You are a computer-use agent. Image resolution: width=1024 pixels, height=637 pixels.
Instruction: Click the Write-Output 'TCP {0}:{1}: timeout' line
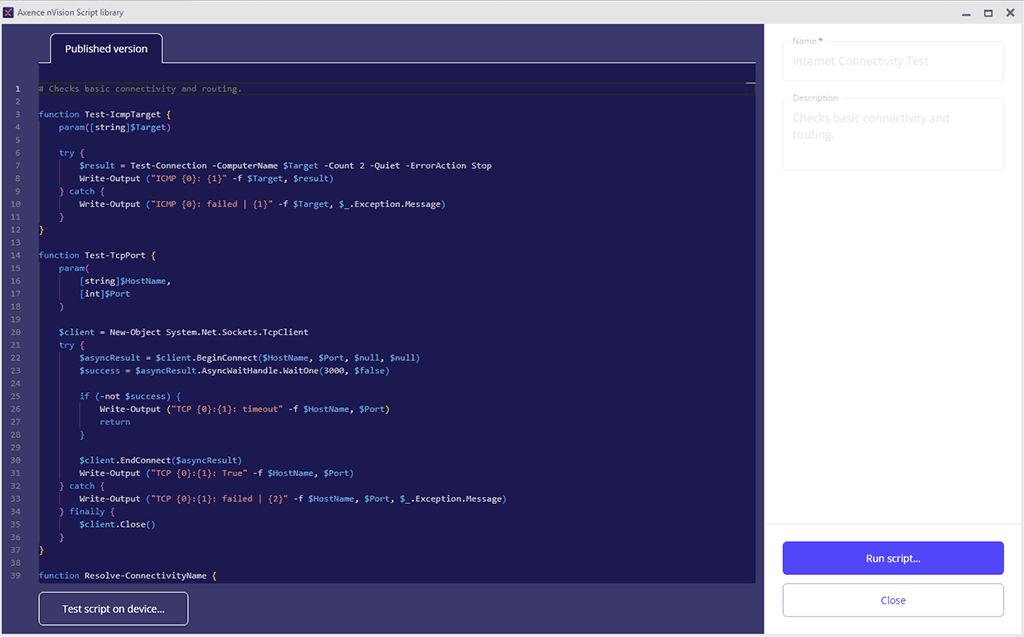tap(244, 409)
